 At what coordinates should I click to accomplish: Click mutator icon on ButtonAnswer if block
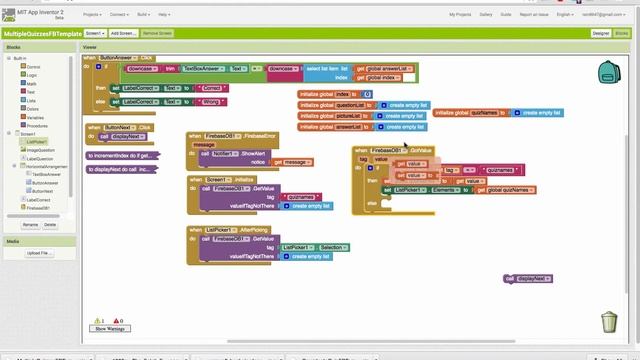98,67
